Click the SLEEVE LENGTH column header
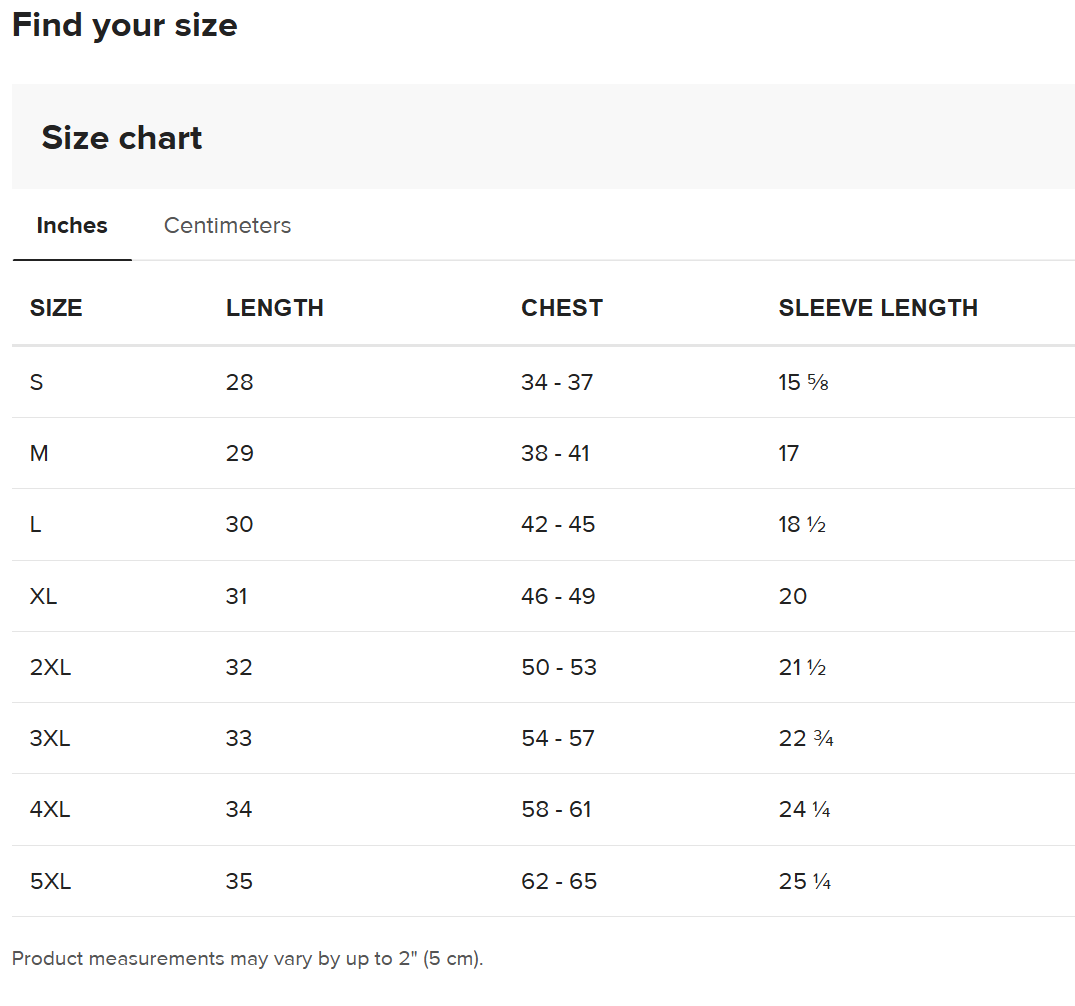Image resolution: width=1075 pixels, height=1006 pixels. 878,308
